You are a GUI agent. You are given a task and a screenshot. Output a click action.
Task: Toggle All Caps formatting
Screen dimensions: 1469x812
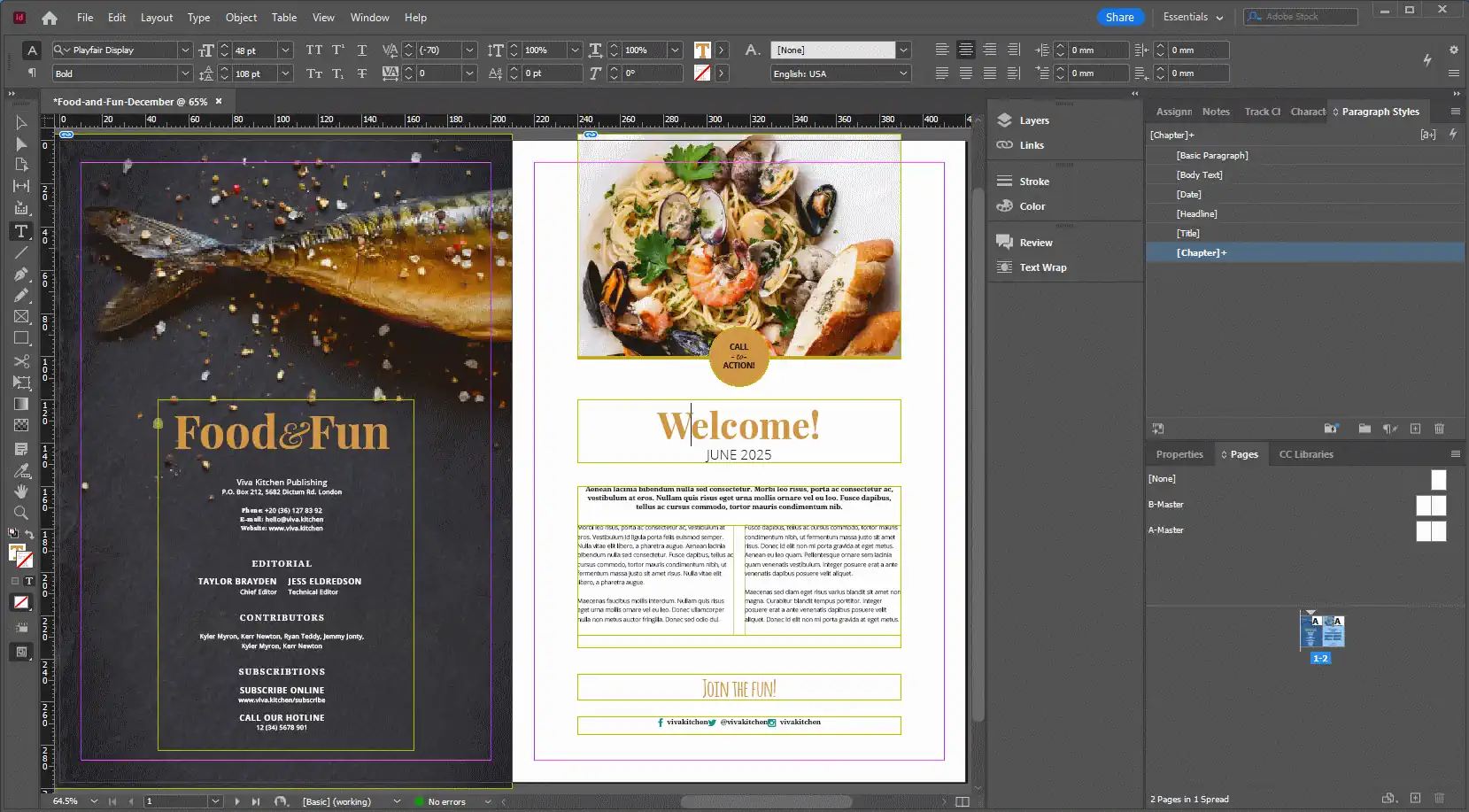[314, 50]
